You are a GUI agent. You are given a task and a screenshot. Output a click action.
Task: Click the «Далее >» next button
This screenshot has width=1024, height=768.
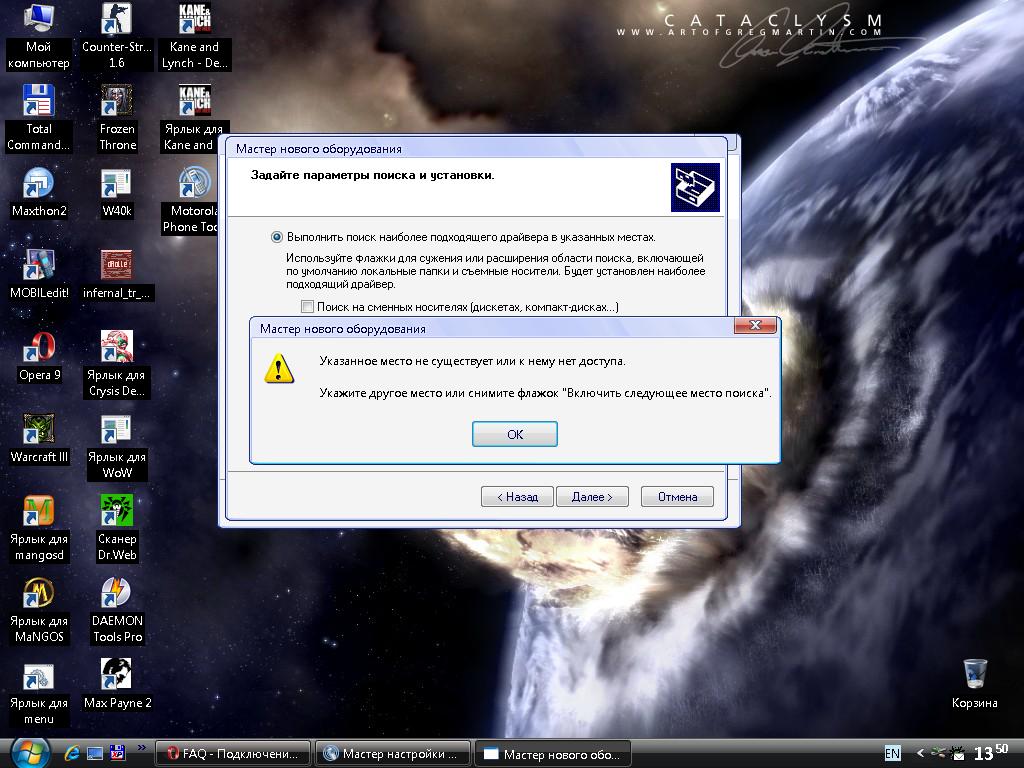[592, 497]
